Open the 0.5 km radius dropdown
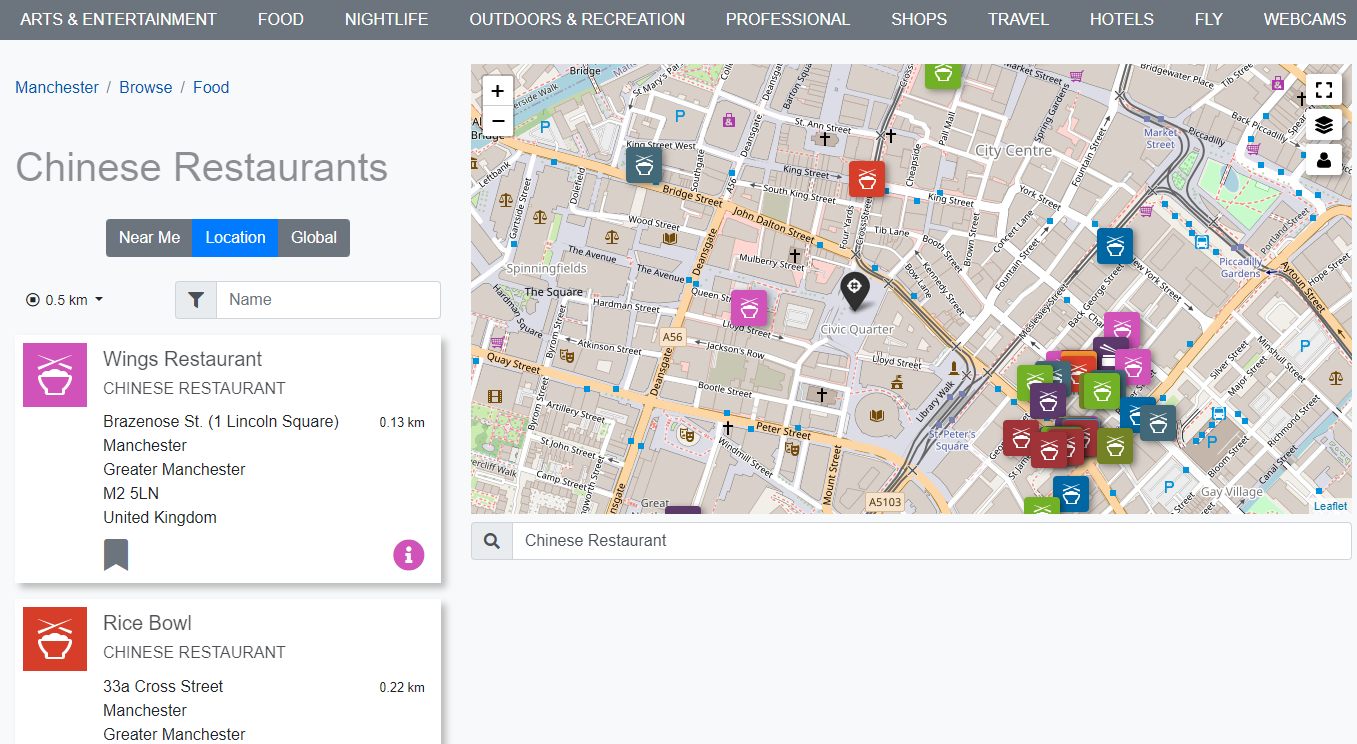This screenshot has width=1357, height=744. click(65, 300)
